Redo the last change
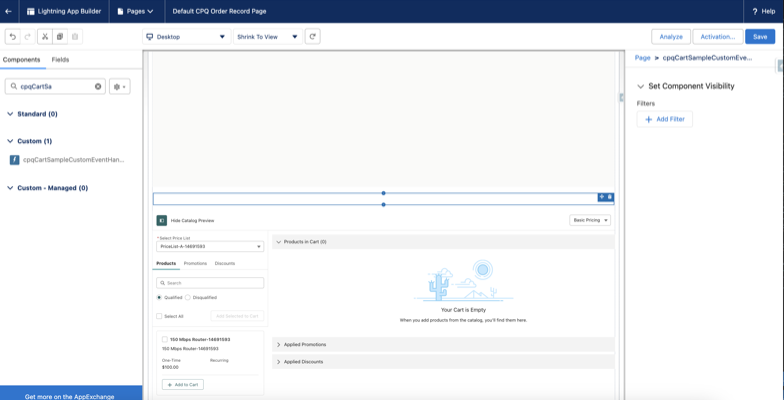Viewport: 784px width, 400px height. point(28,36)
